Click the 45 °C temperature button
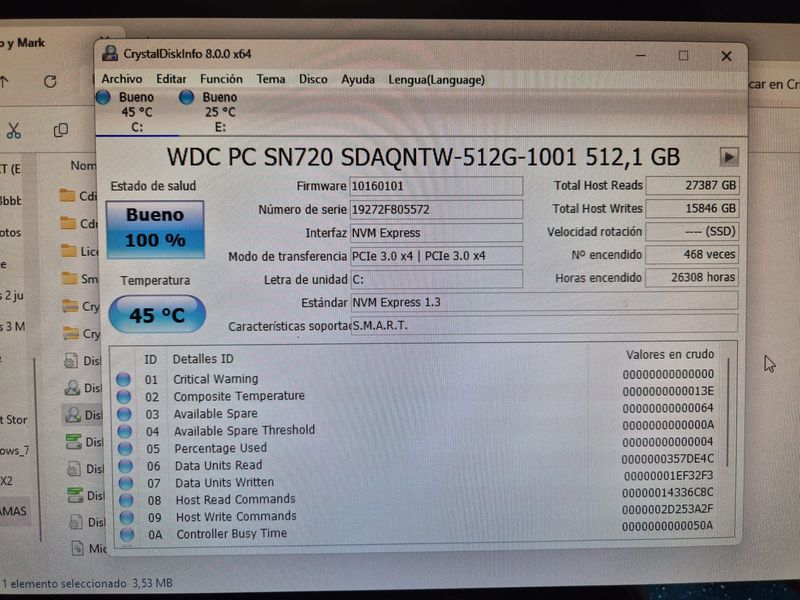The image size is (800, 600). [157, 315]
